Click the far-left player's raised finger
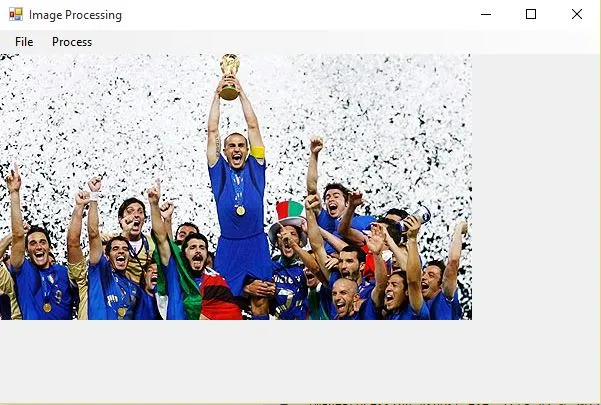 (x=16, y=170)
